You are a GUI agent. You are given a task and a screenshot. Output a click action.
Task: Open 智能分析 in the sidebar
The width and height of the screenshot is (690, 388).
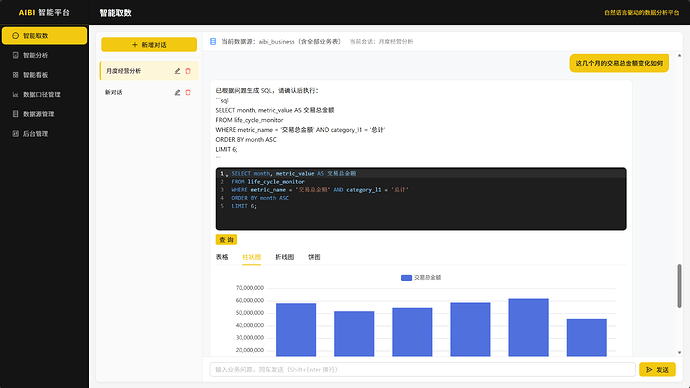44,55
